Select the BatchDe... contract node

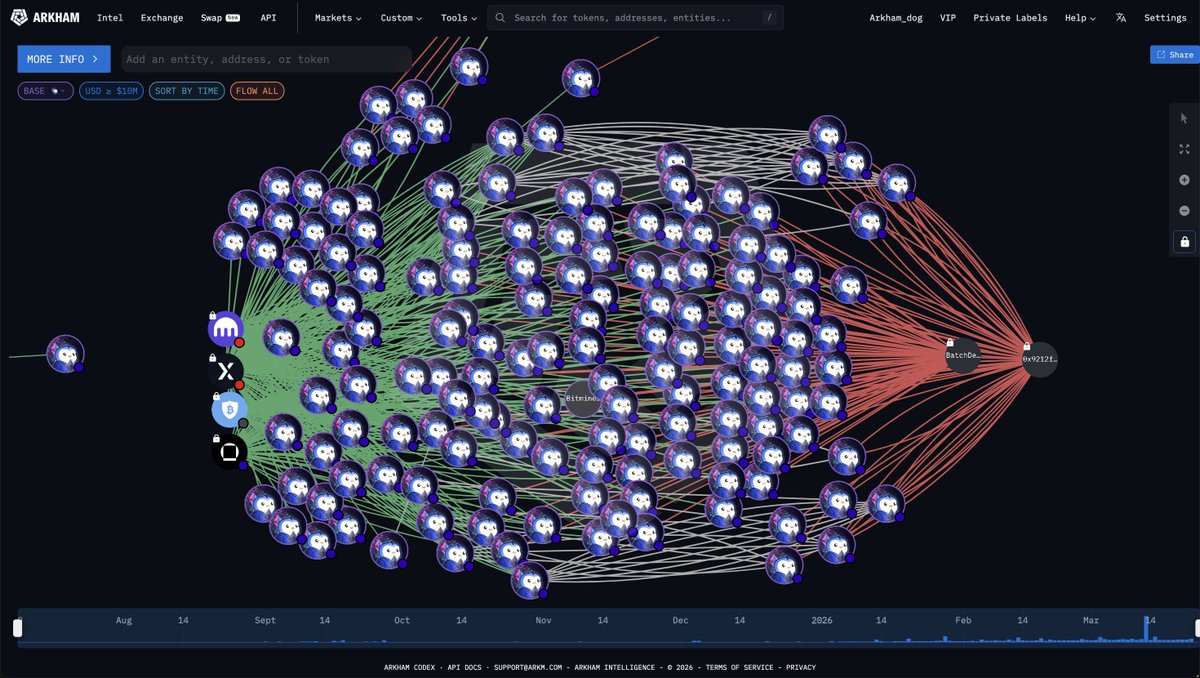[x=963, y=355]
